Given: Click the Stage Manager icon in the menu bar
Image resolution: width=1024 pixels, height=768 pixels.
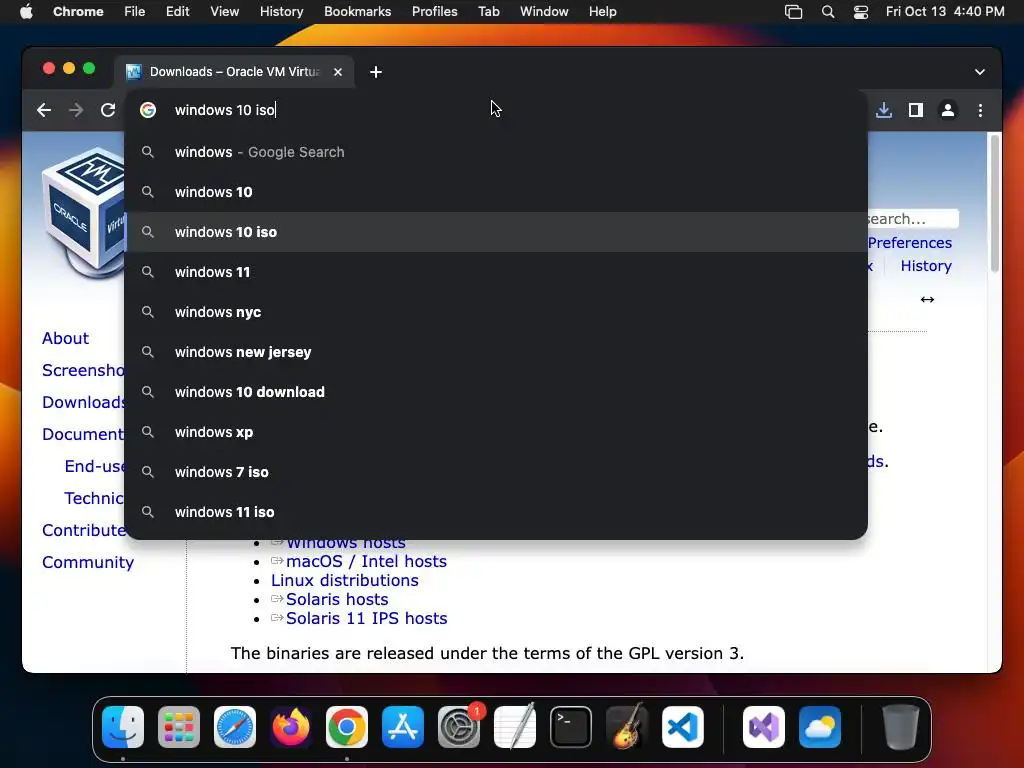Looking at the screenshot, I should click(x=793, y=12).
